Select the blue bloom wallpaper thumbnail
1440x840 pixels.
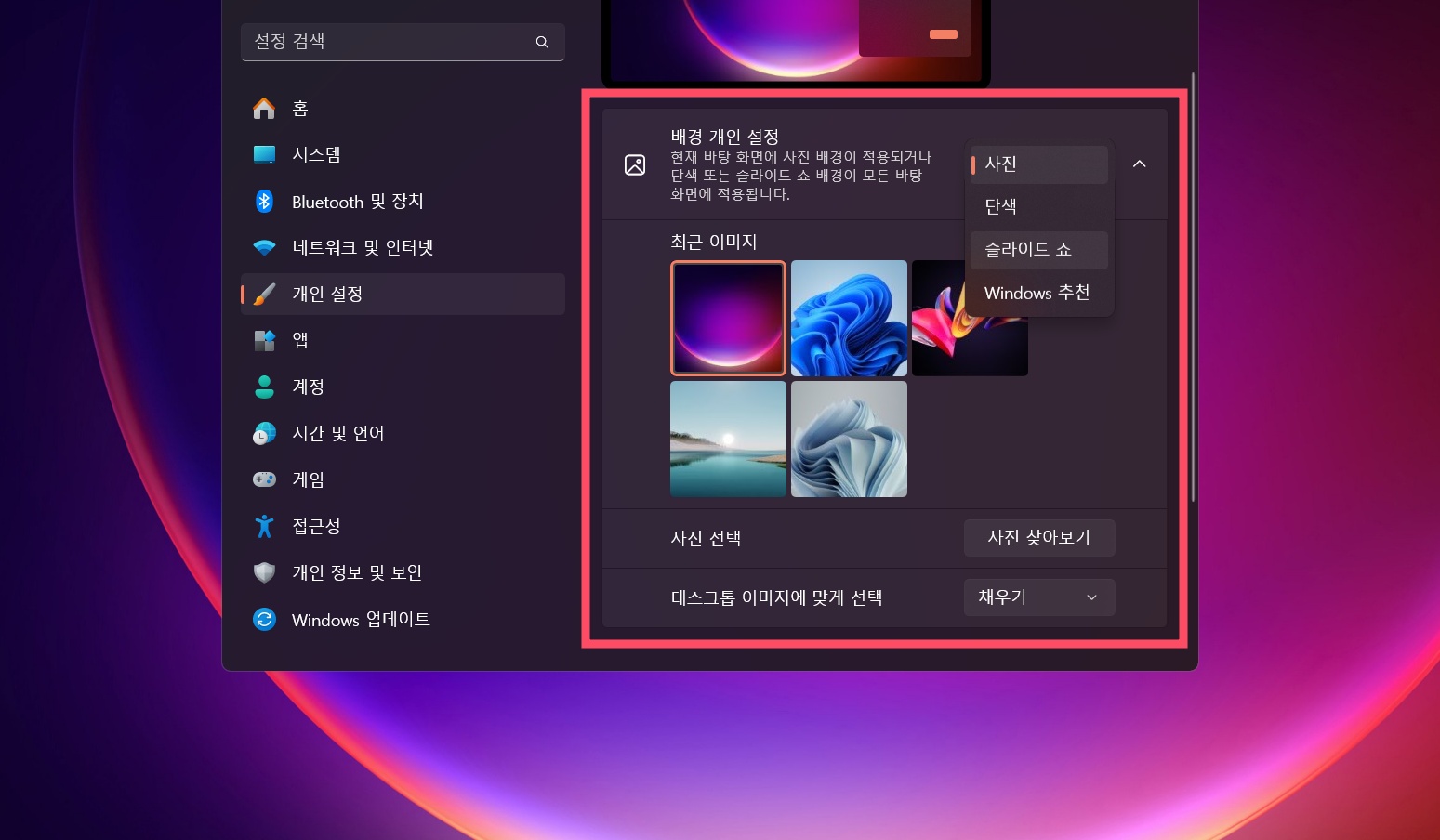coord(849,318)
